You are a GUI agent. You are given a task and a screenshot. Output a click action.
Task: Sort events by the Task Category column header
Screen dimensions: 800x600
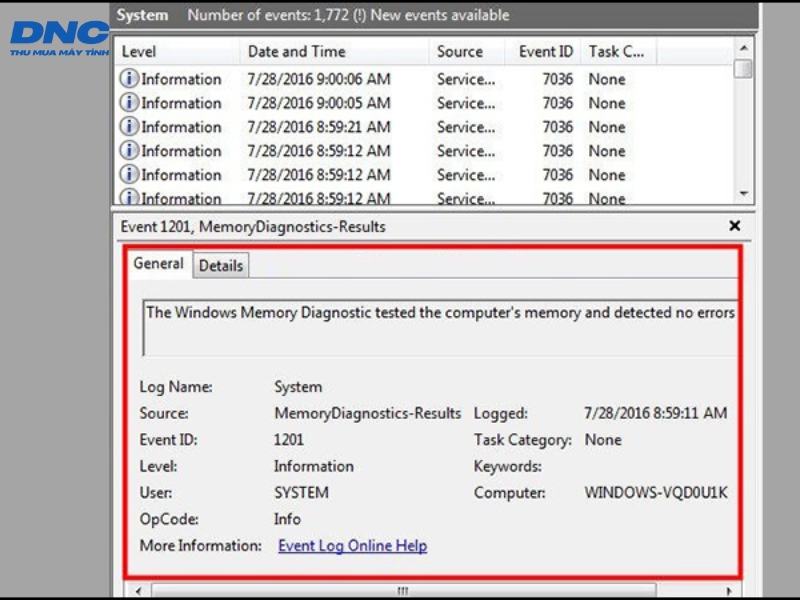coord(618,52)
